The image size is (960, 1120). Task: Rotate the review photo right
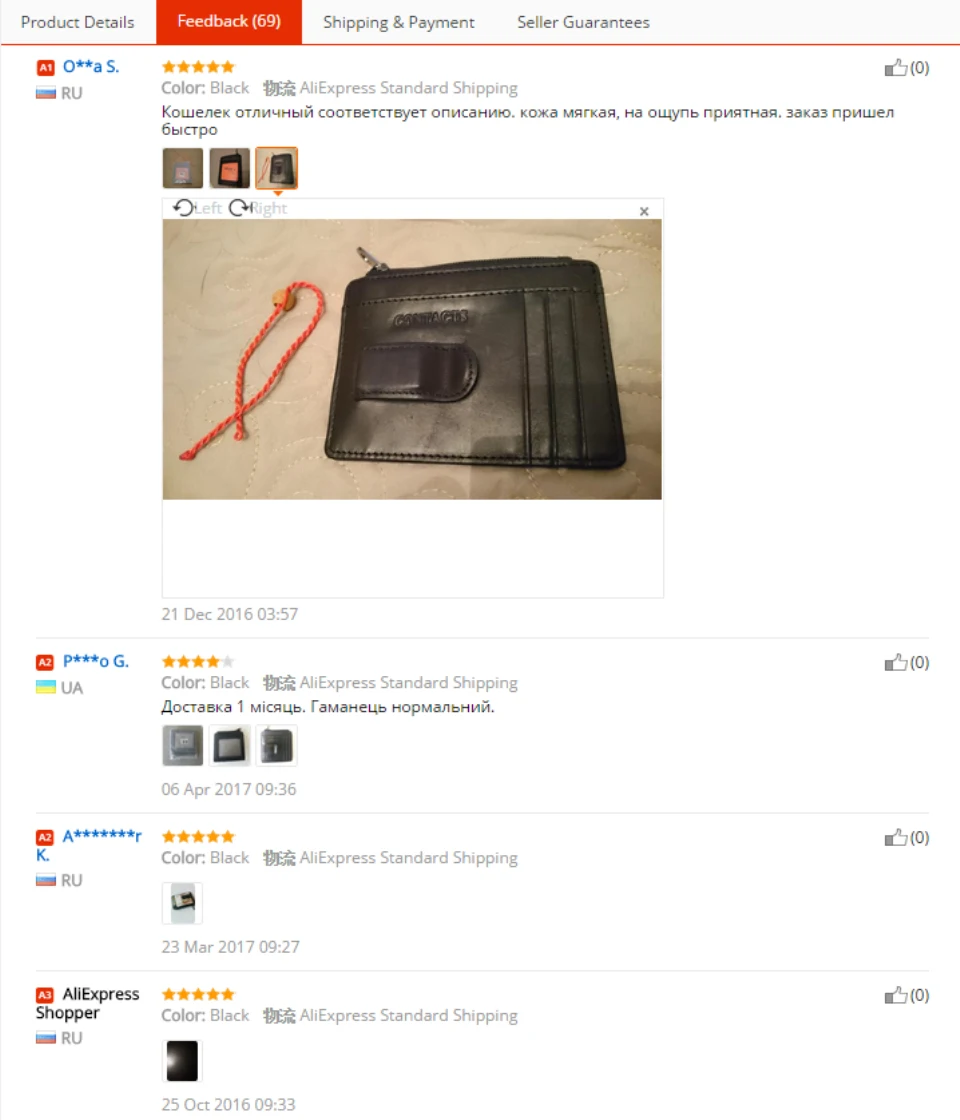[x=258, y=208]
